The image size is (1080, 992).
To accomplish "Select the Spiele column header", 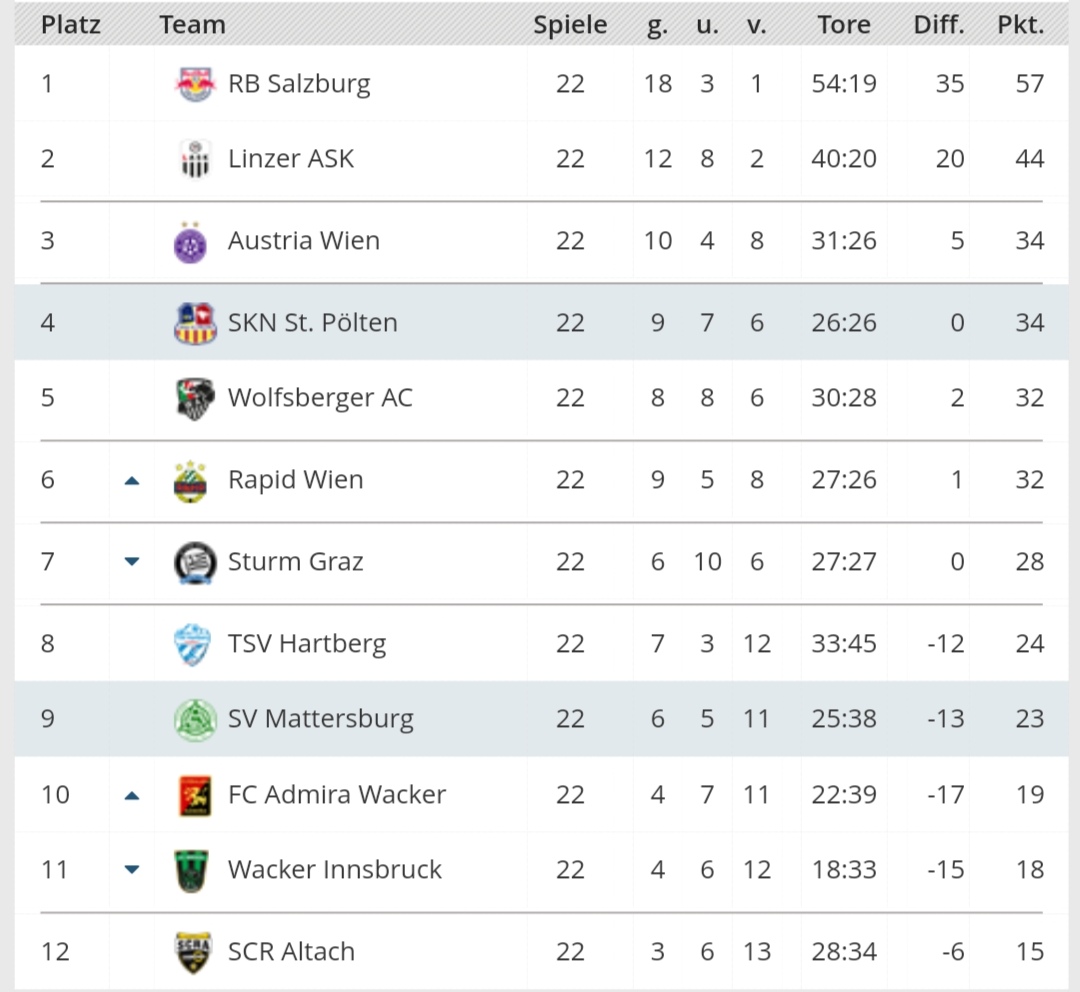I will point(570,25).
